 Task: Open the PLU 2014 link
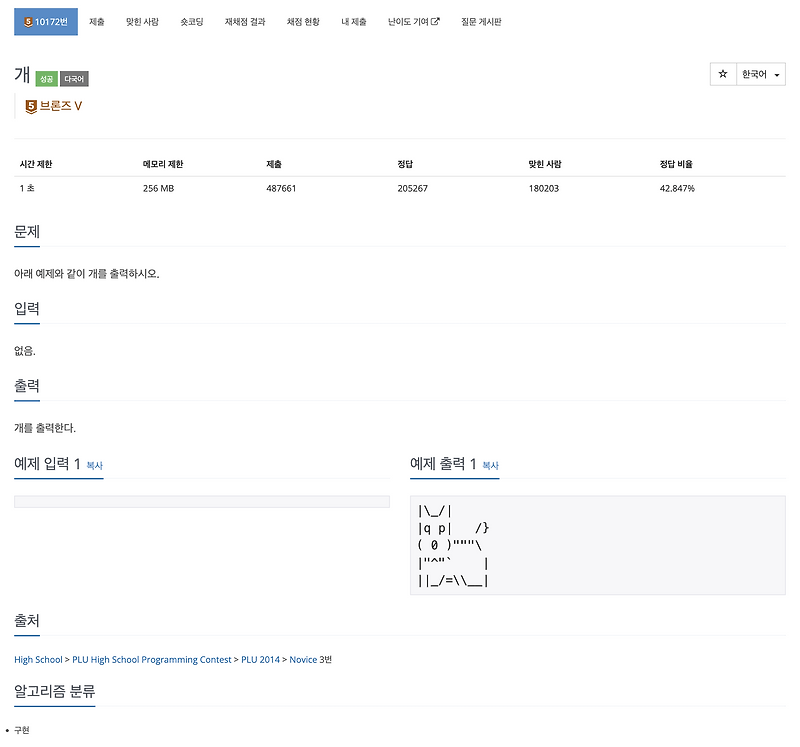pyautogui.click(x=260, y=659)
